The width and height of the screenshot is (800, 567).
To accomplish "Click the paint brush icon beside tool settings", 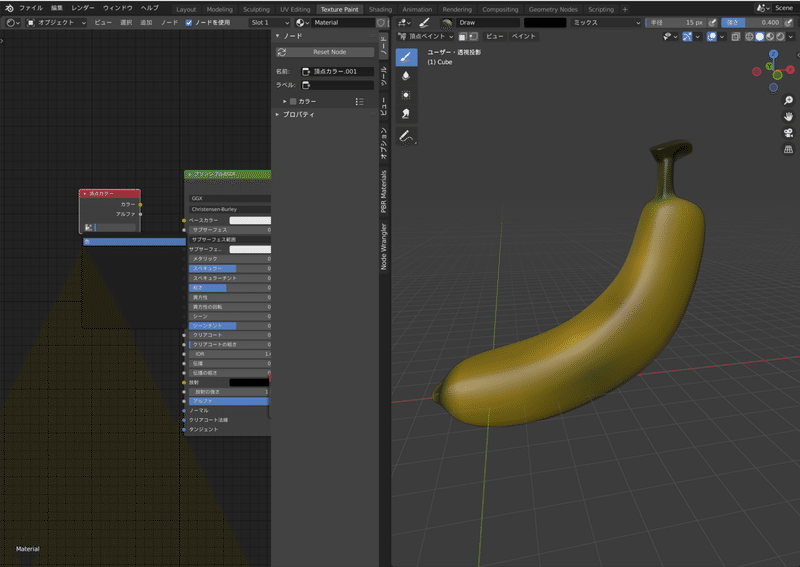I will click(424, 22).
